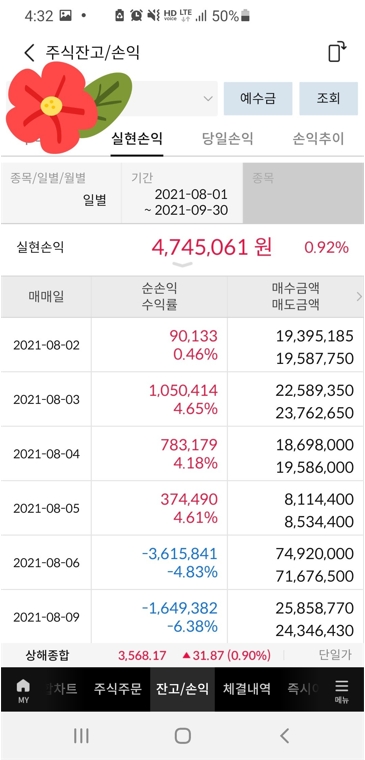The image size is (365, 760).
Task: Tap Android back navigation button
Action: pos(285,736)
